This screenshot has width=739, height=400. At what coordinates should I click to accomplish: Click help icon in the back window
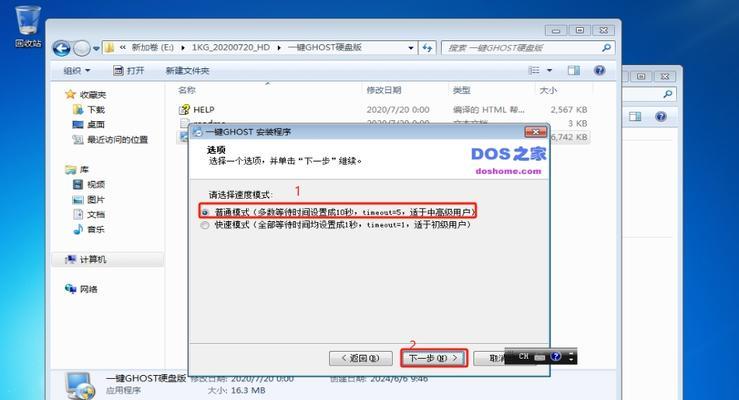pyautogui.click(x=661, y=116)
